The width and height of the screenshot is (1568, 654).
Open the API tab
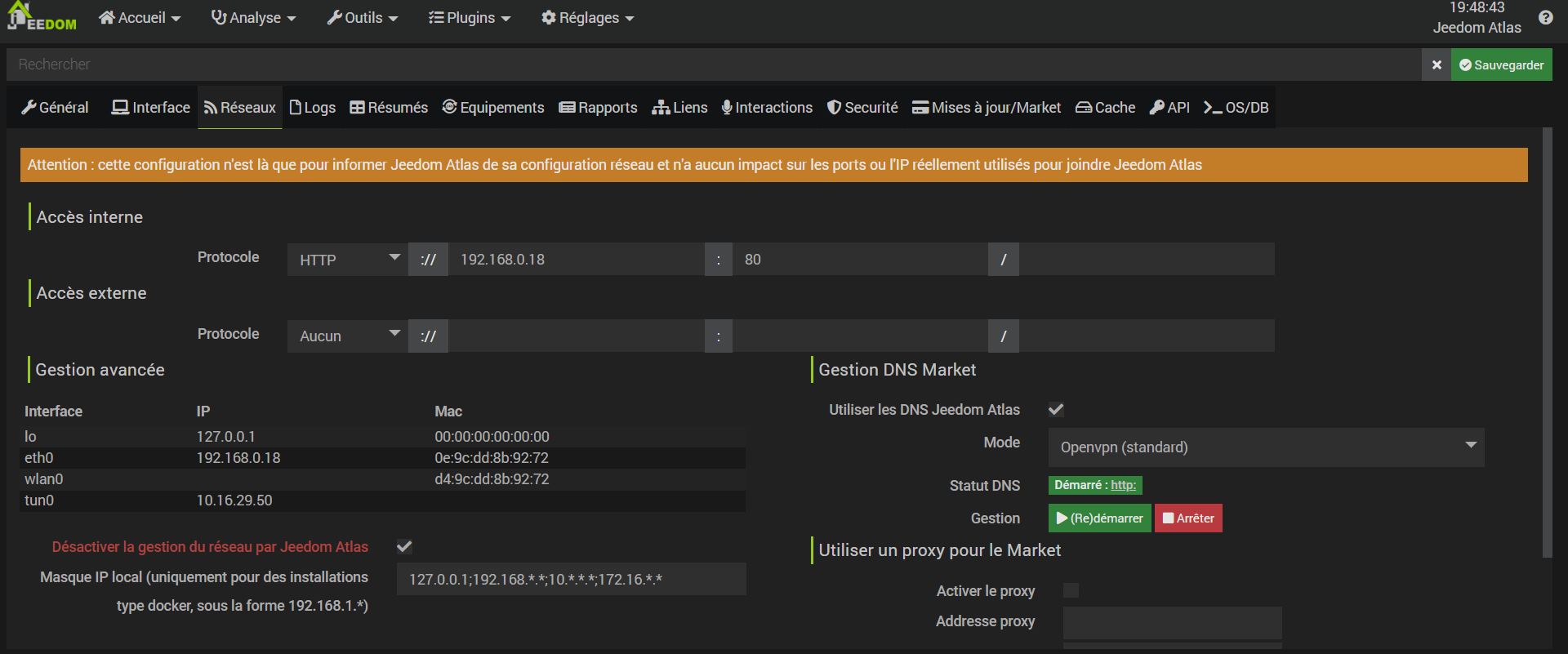[x=1169, y=107]
